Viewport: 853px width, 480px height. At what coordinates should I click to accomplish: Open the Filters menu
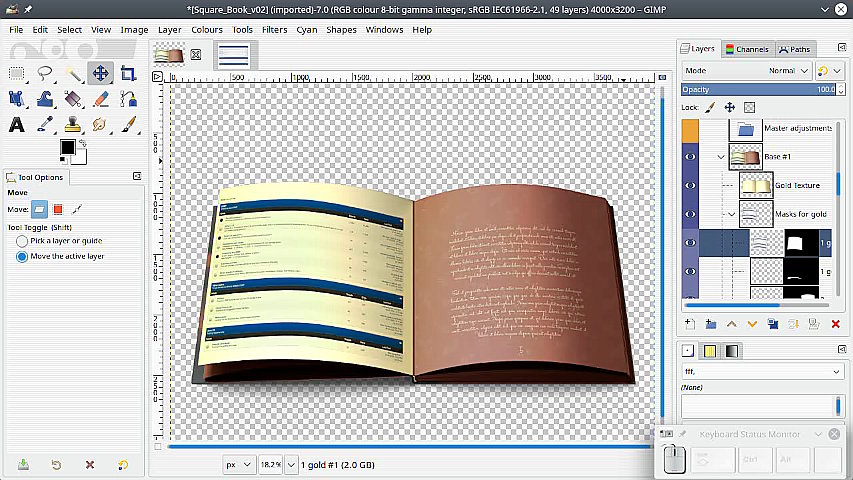(274, 30)
